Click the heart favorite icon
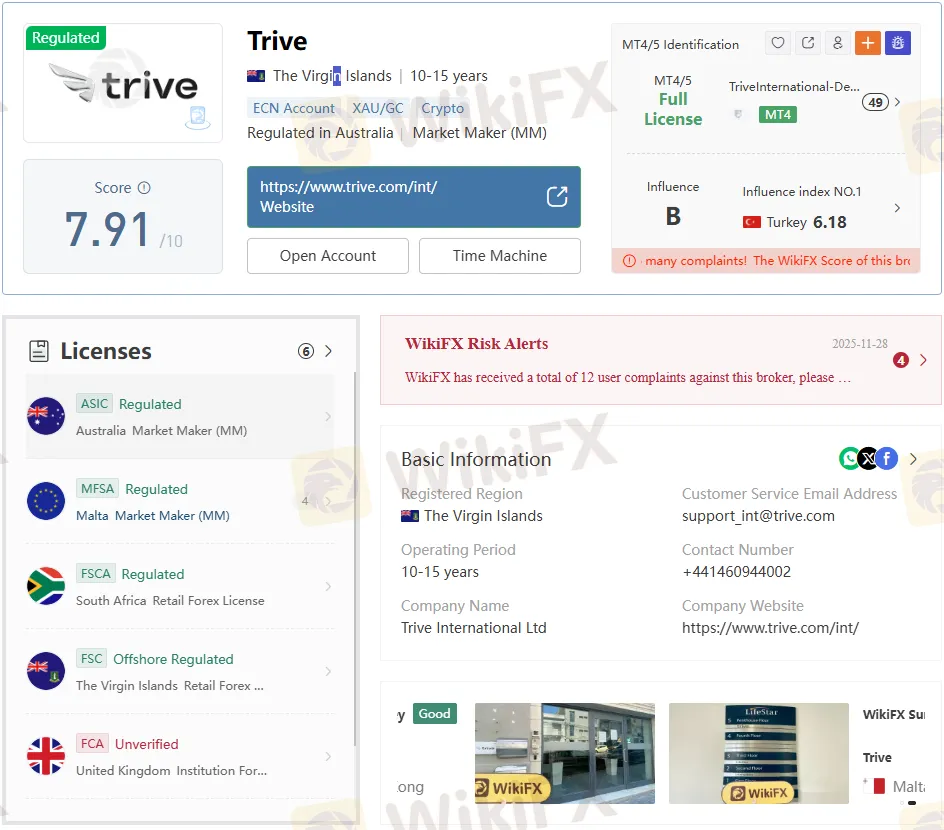 [778, 43]
